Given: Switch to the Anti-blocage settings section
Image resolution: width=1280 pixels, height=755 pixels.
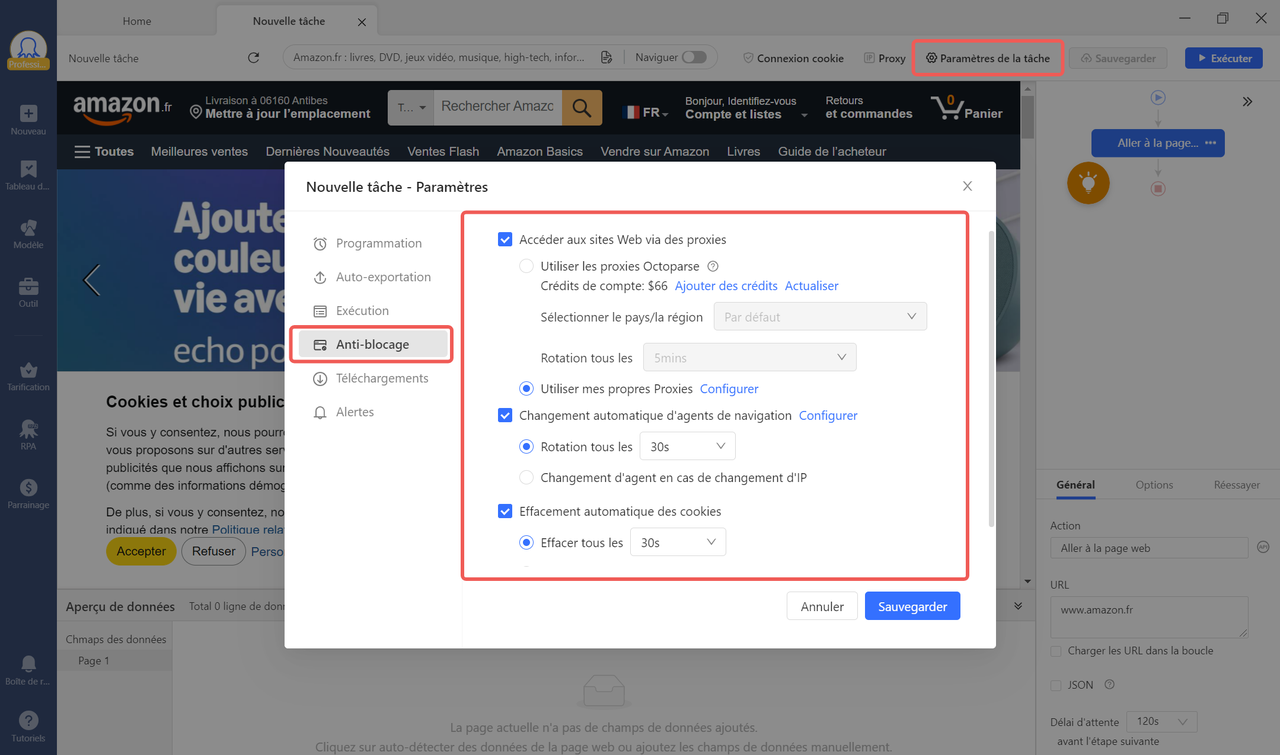Looking at the screenshot, I should pos(371,344).
